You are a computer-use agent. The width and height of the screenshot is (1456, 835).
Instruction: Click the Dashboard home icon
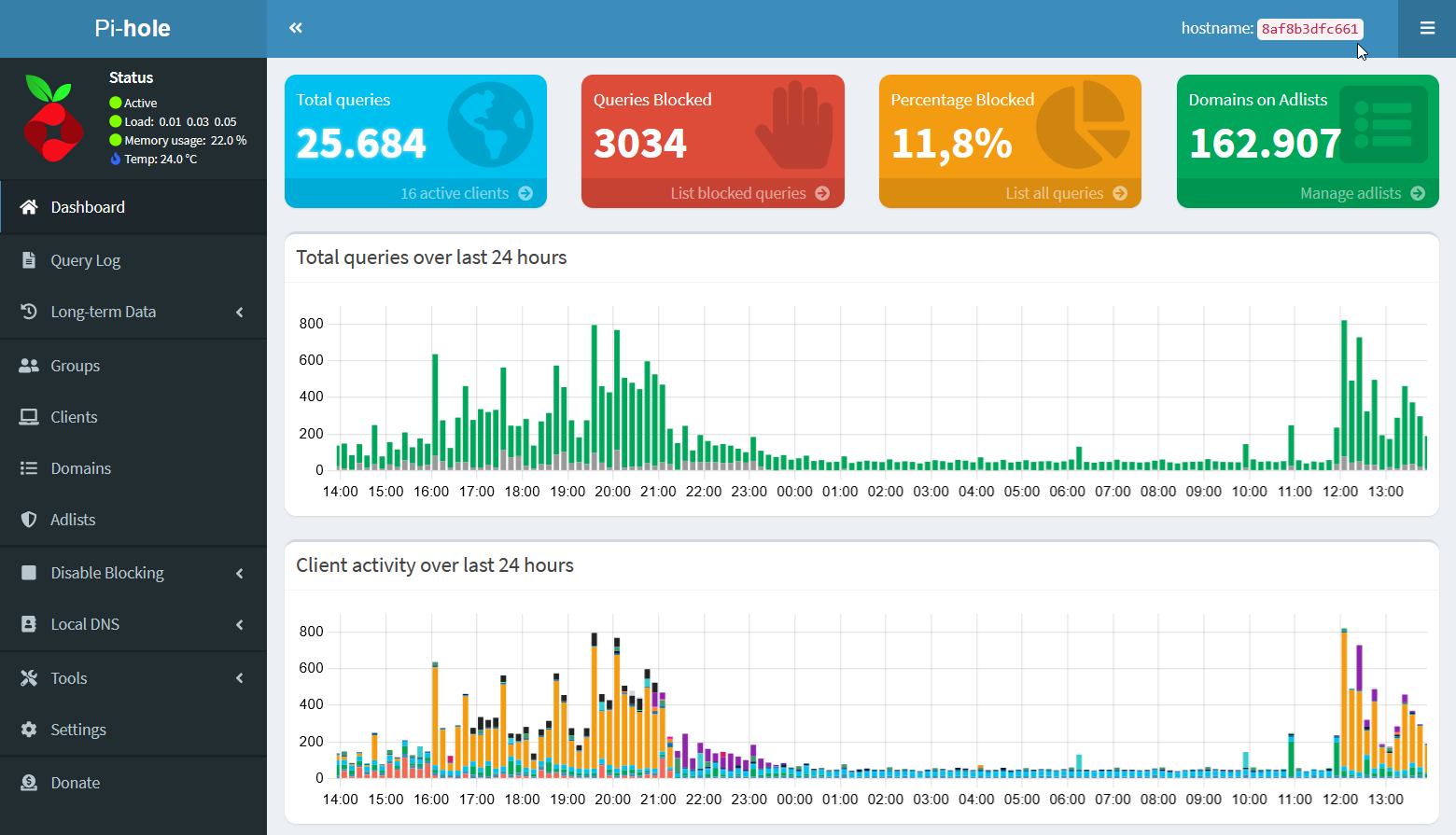point(29,207)
